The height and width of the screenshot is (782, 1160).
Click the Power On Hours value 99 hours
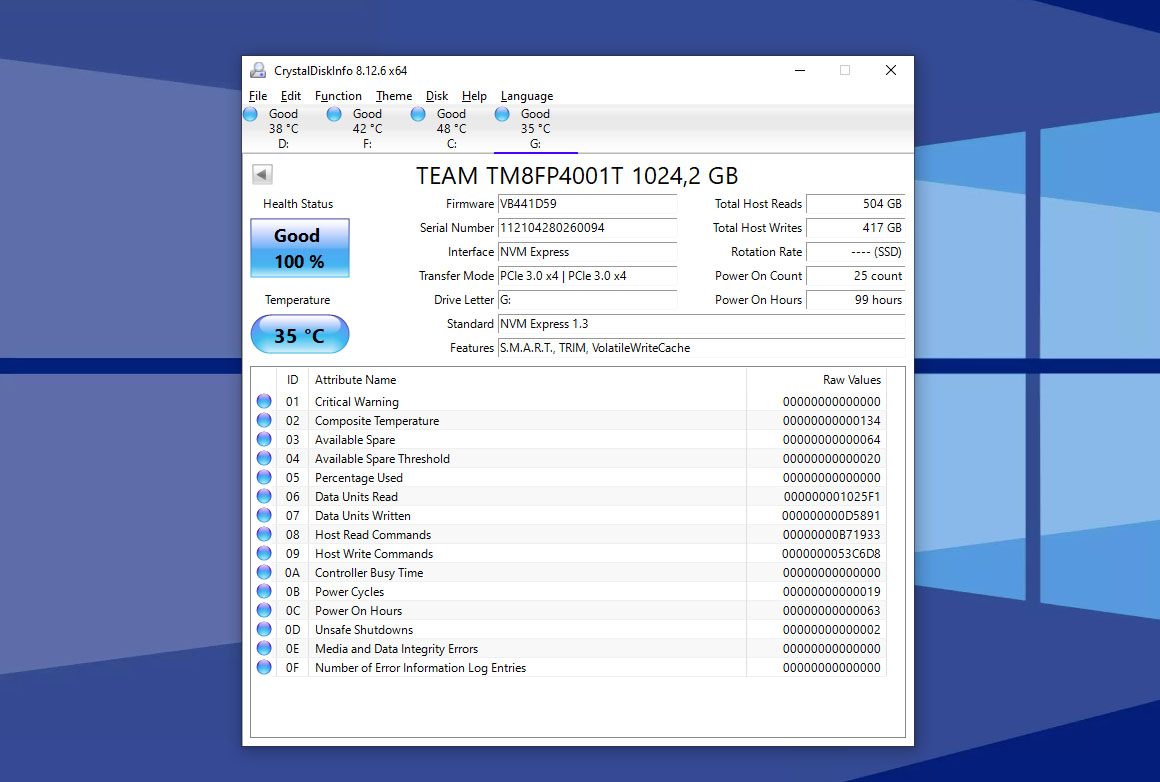click(856, 300)
